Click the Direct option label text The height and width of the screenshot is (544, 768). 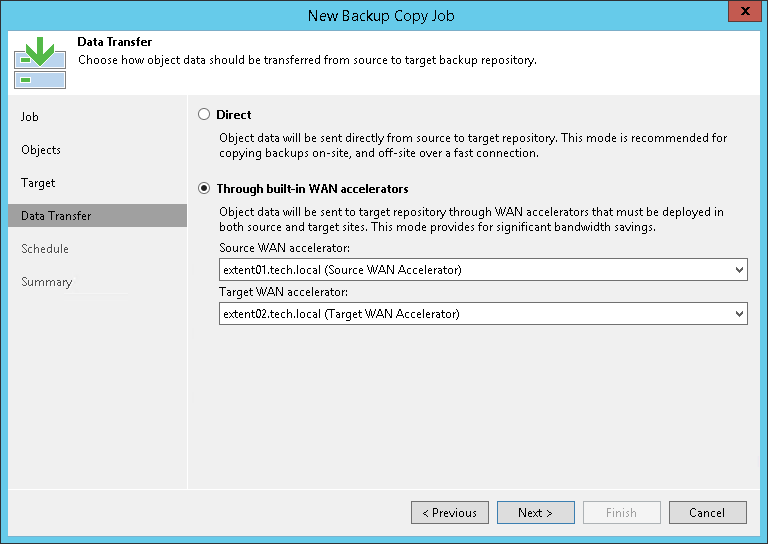234,115
